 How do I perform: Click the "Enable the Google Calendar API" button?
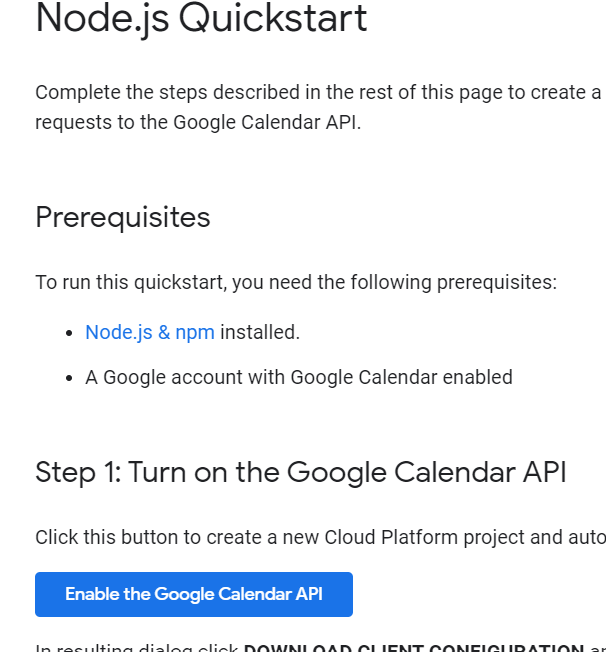[x=194, y=594]
